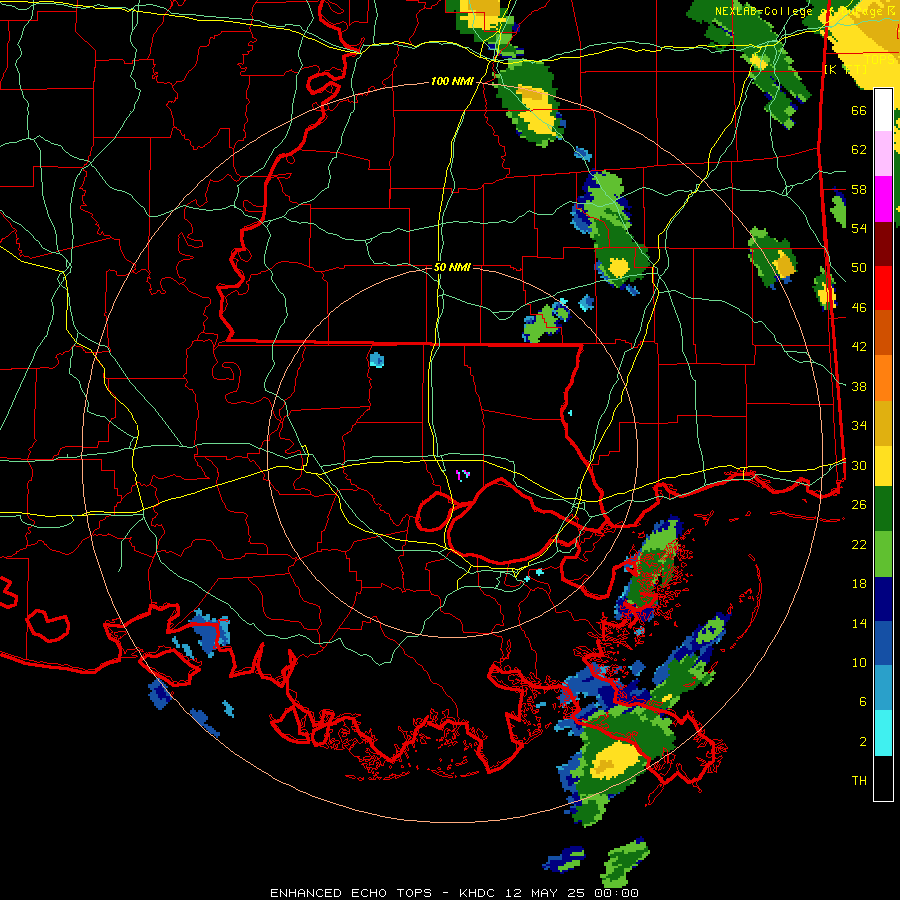
Task: Click the legend value "50"
Action: [x=859, y=267]
